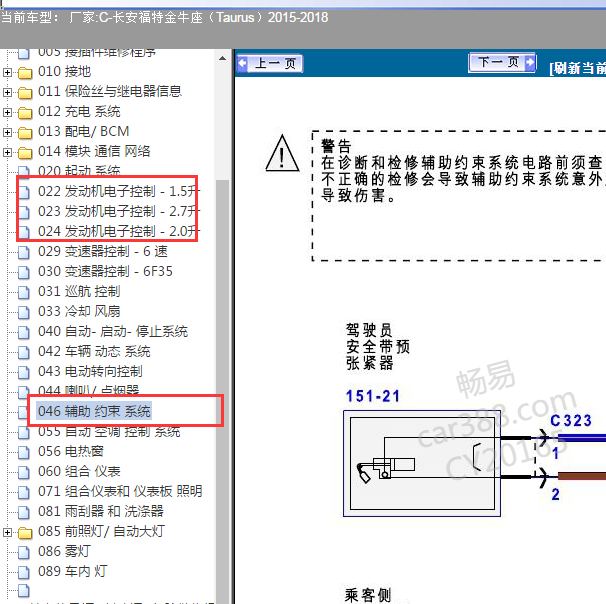Viewport: 606px width, 604px height.
Task: Expand the 014 模块 通信 网络 folder
Action: (x=7, y=152)
